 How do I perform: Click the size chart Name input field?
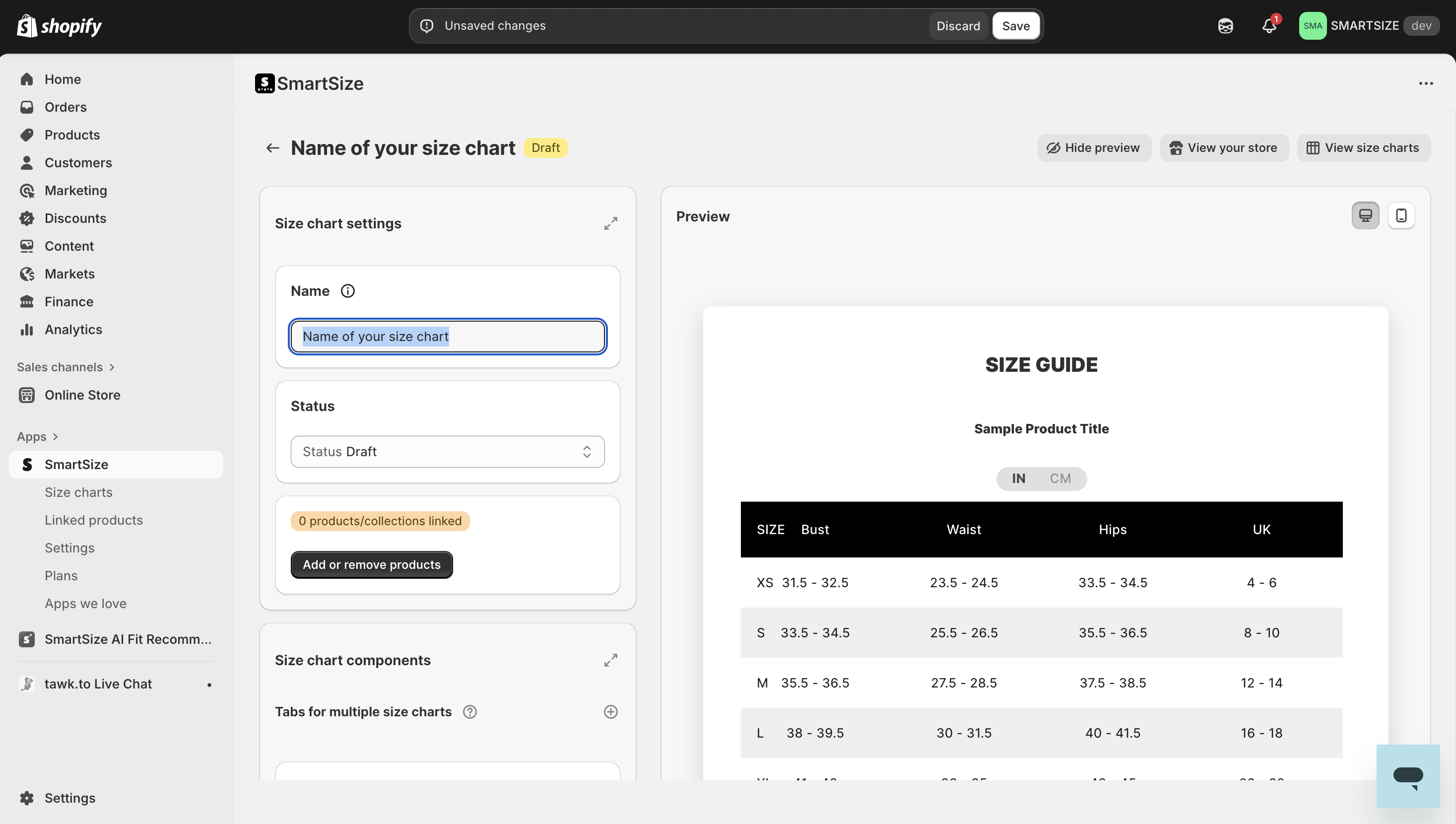tap(447, 337)
